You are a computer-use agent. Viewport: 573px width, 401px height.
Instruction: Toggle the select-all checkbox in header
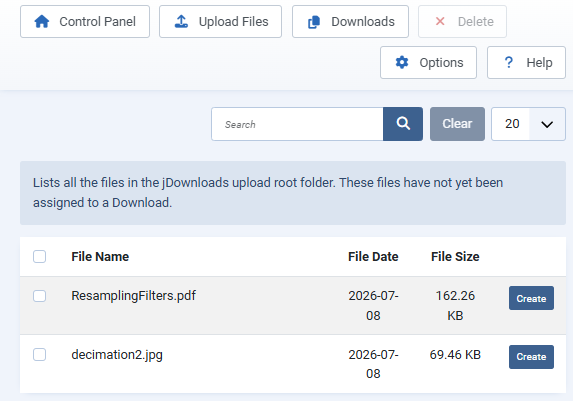39,257
